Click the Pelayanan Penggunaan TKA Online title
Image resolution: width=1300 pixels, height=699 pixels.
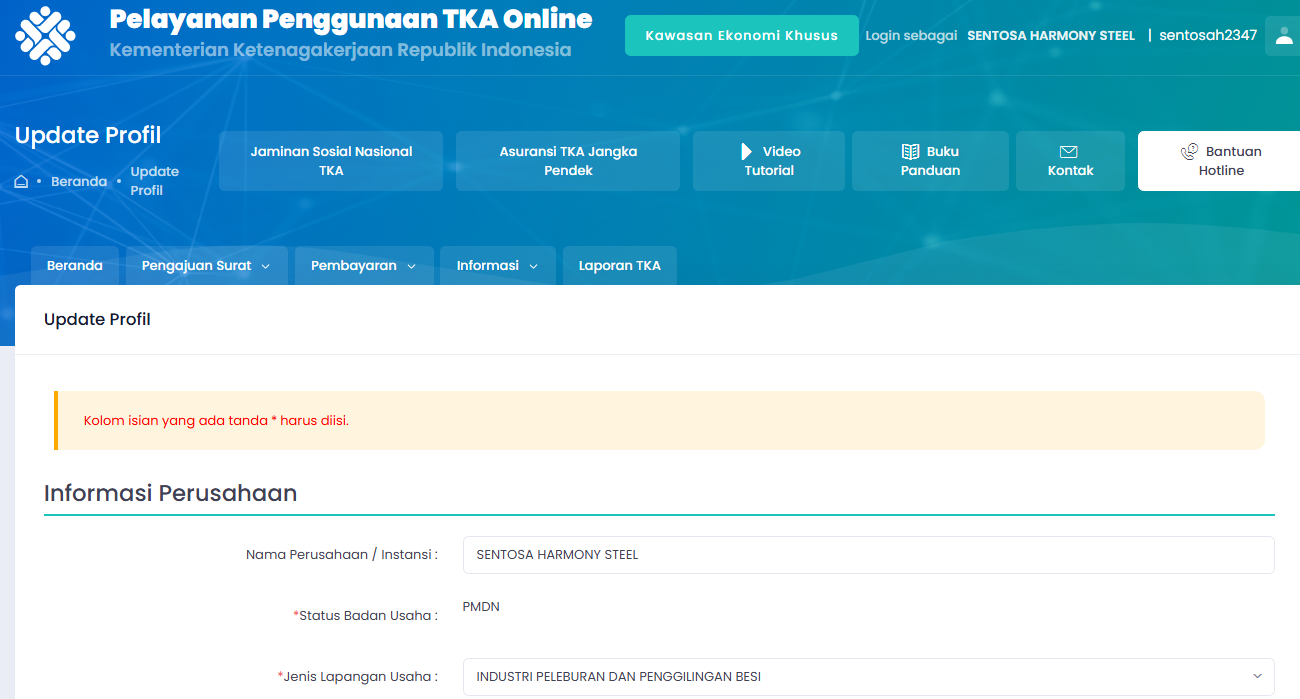(350, 19)
